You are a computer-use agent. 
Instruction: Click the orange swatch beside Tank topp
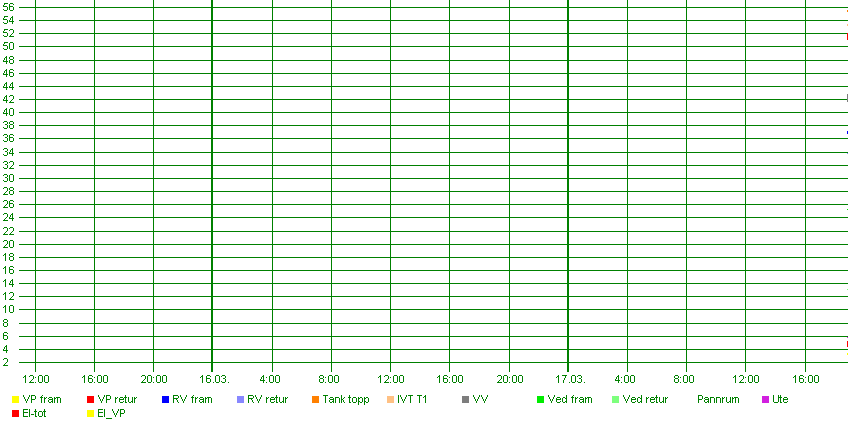[x=315, y=400]
